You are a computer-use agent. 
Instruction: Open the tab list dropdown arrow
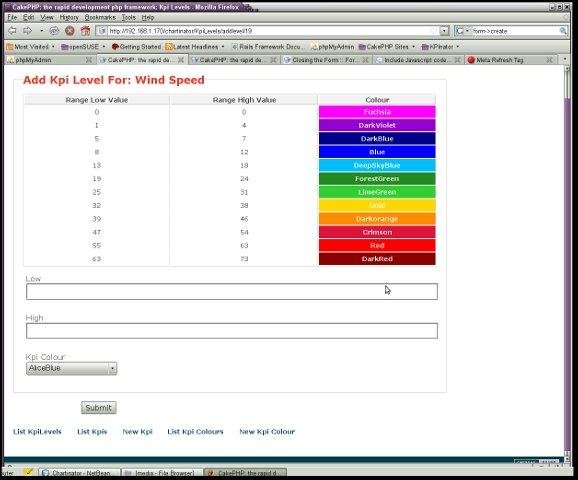coord(565,59)
